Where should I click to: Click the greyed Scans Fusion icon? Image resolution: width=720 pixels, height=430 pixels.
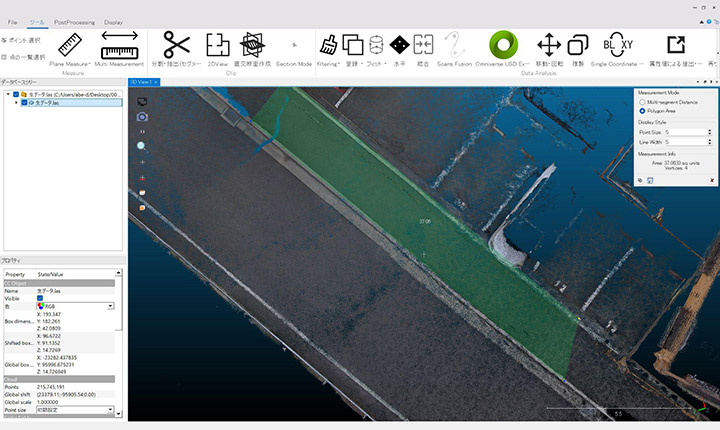454,45
